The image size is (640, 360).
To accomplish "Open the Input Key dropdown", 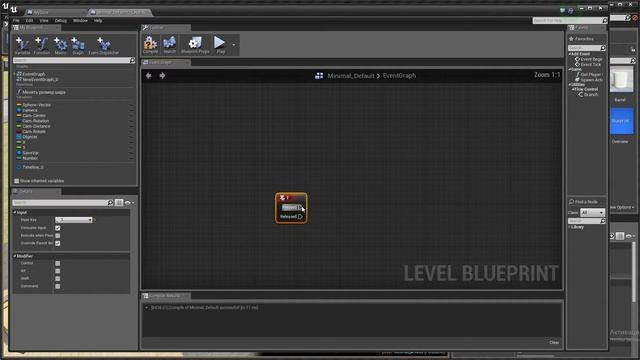I will click(74, 220).
